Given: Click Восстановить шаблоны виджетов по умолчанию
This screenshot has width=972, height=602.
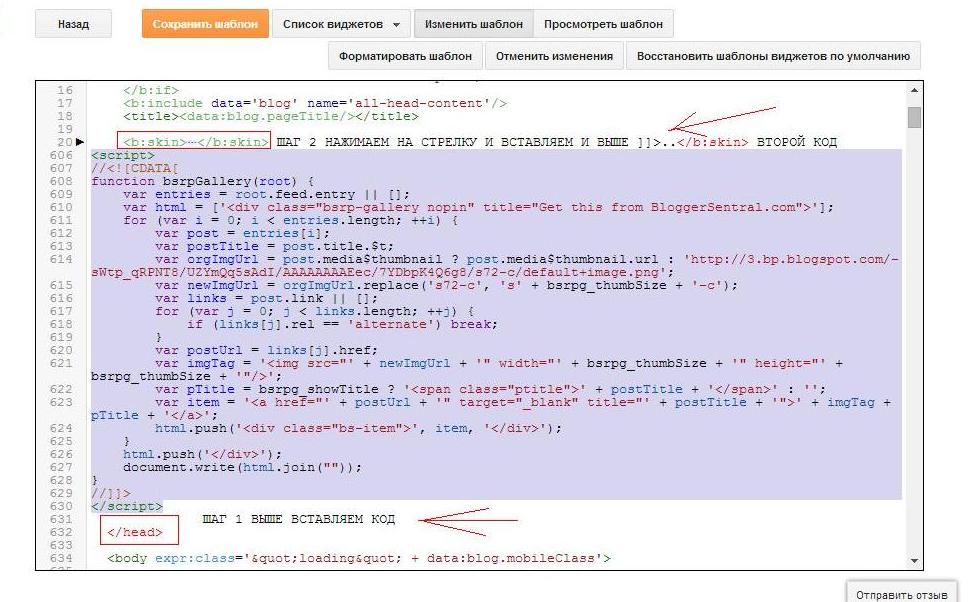Looking at the screenshot, I should (x=773, y=56).
